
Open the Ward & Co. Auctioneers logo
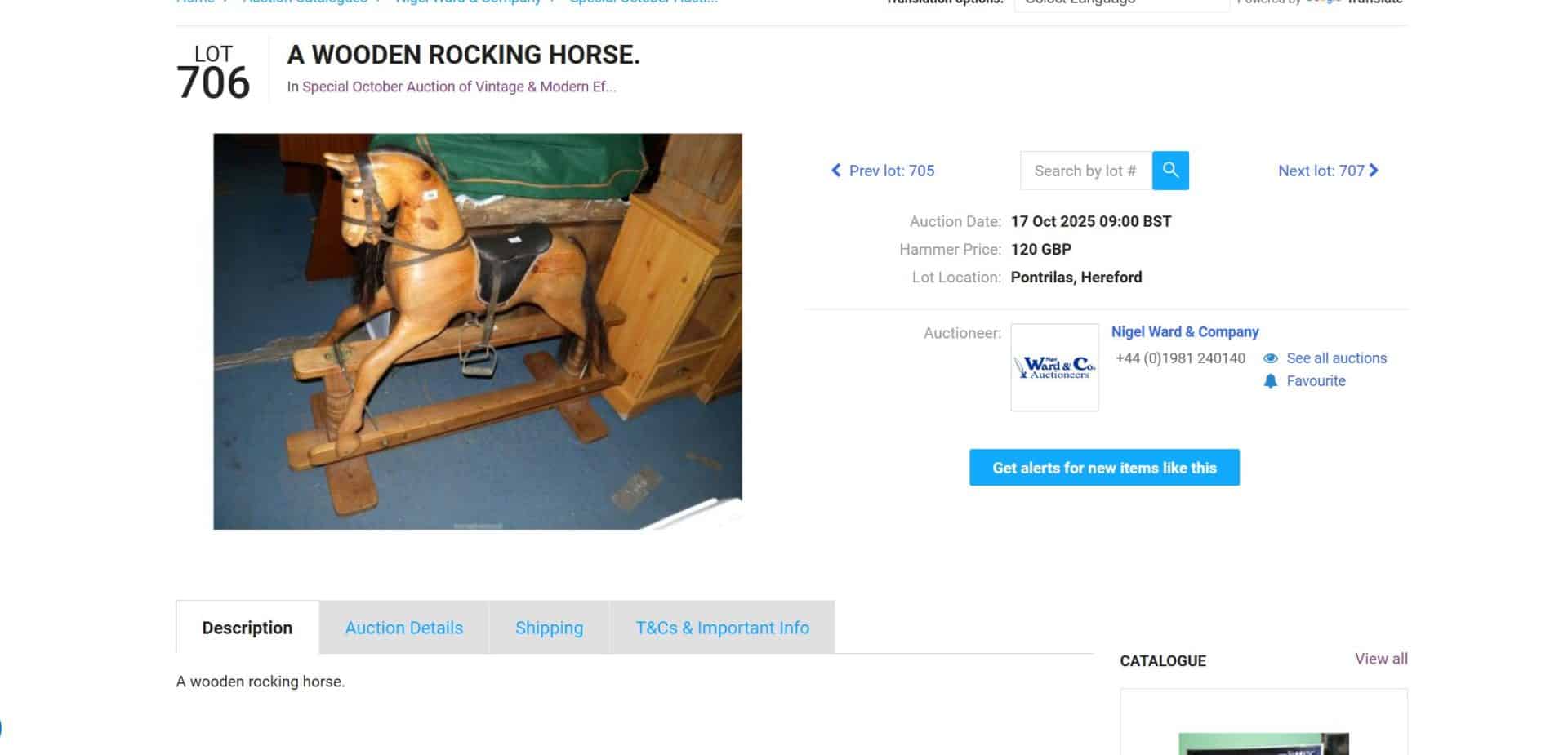pyautogui.click(x=1054, y=367)
